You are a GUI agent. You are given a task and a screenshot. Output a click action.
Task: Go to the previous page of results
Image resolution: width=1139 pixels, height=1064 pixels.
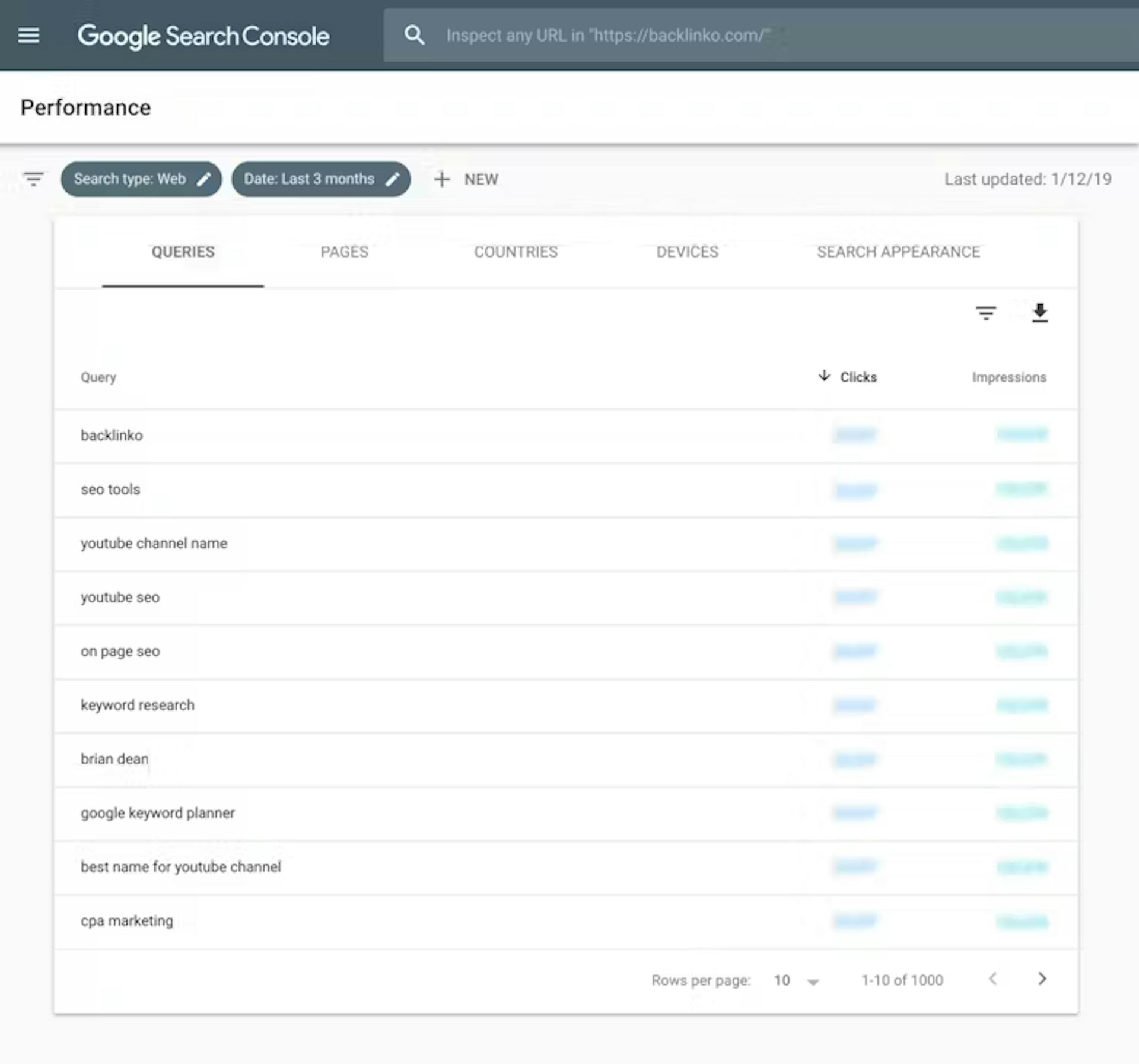[992, 979]
